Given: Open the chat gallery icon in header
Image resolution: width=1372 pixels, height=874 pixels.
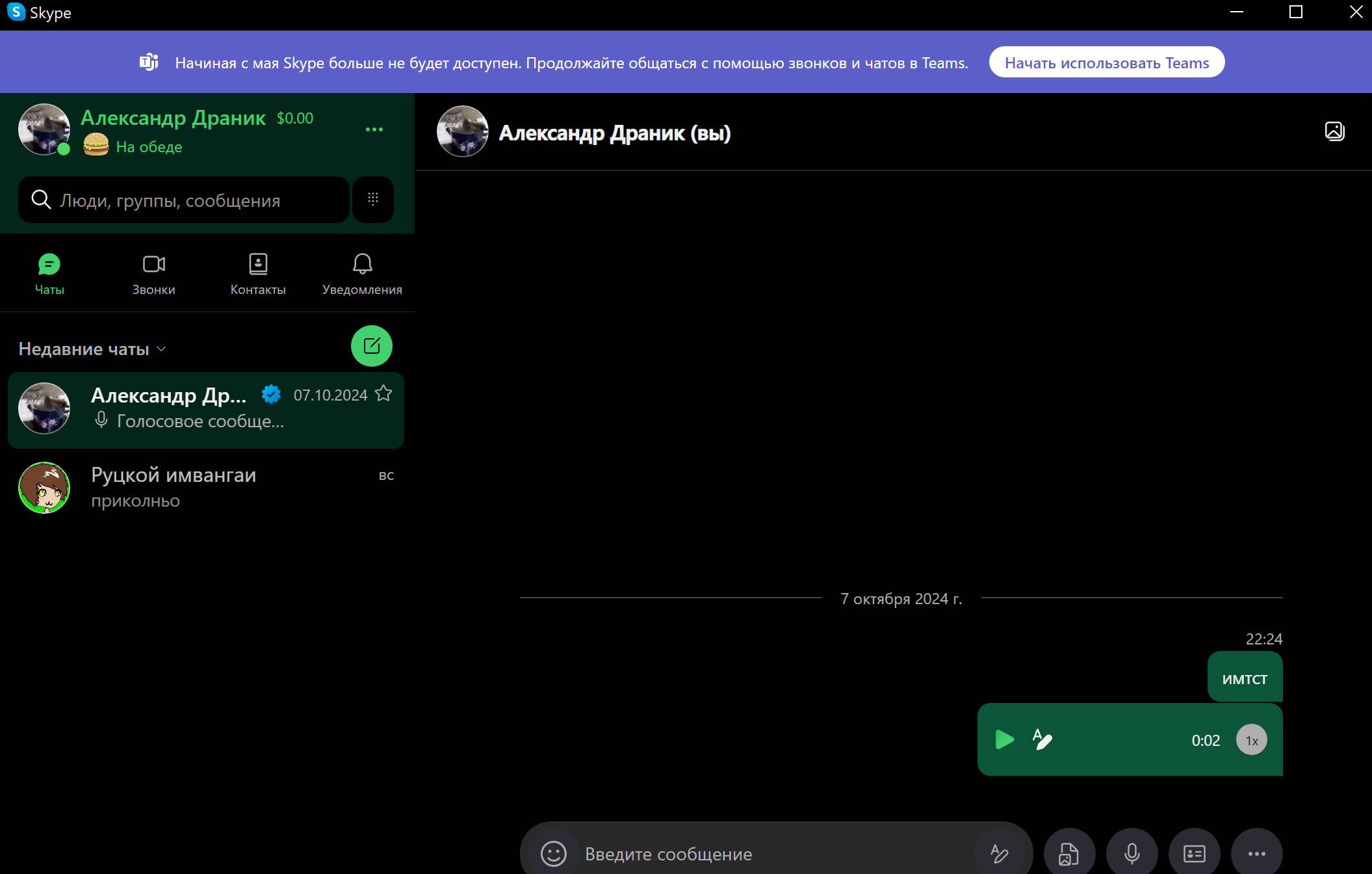Looking at the screenshot, I should [1334, 131].
